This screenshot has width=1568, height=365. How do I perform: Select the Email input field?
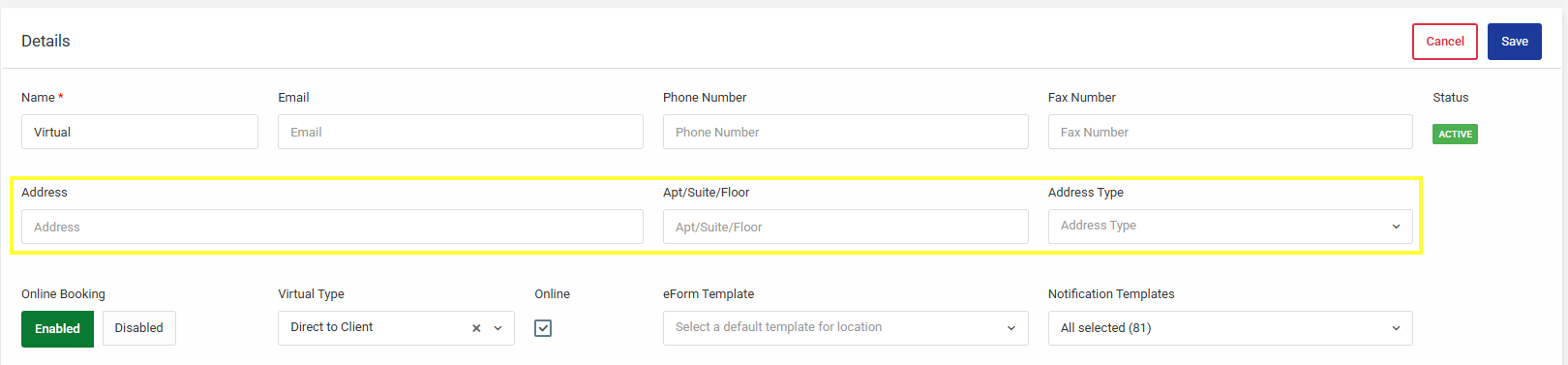coord(461,132)
